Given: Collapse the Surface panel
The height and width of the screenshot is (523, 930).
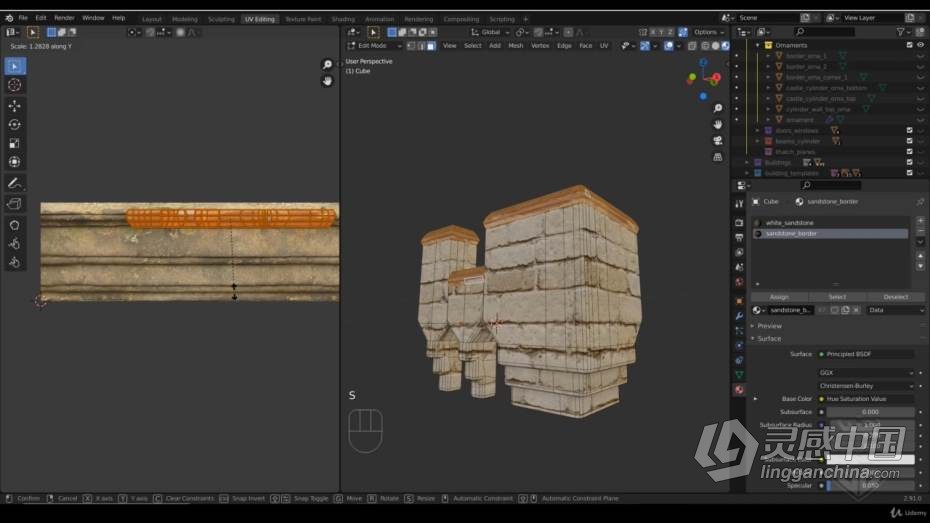Looking at the screenshot, I should pyautogui.click(x=769, y=339).
